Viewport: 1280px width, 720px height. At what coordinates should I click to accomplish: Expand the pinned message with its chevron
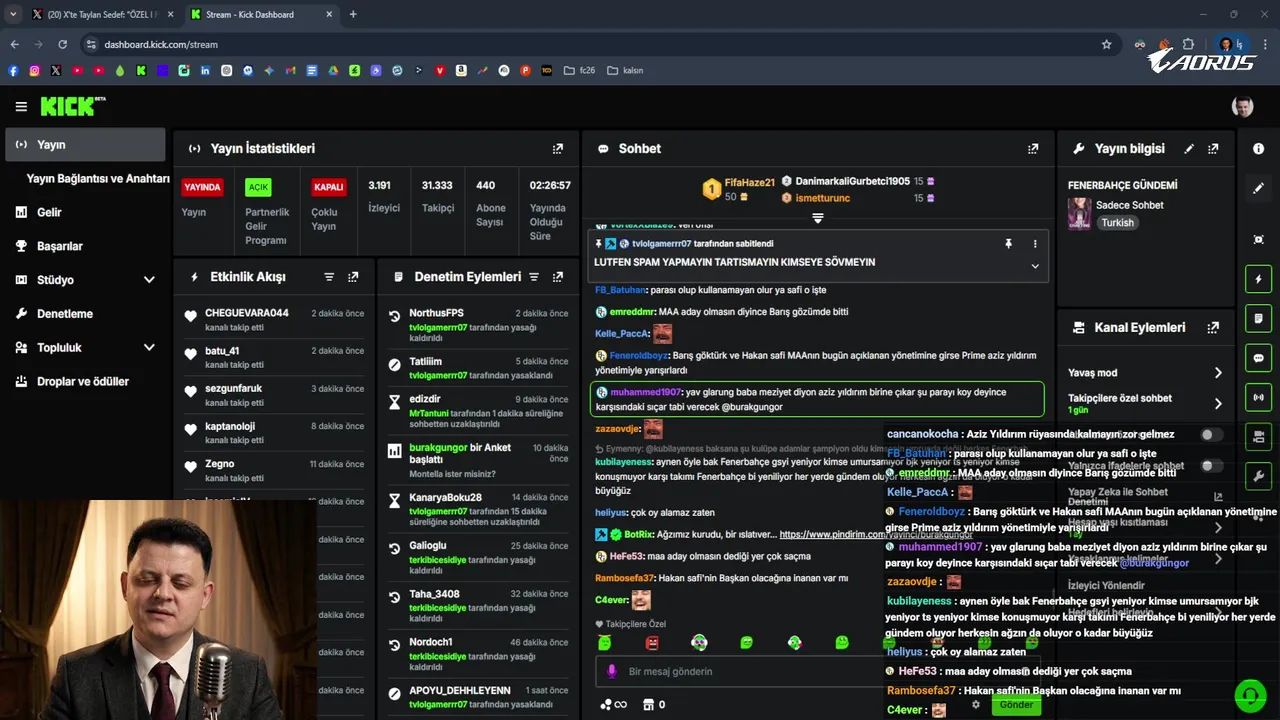click(1035, 266)
